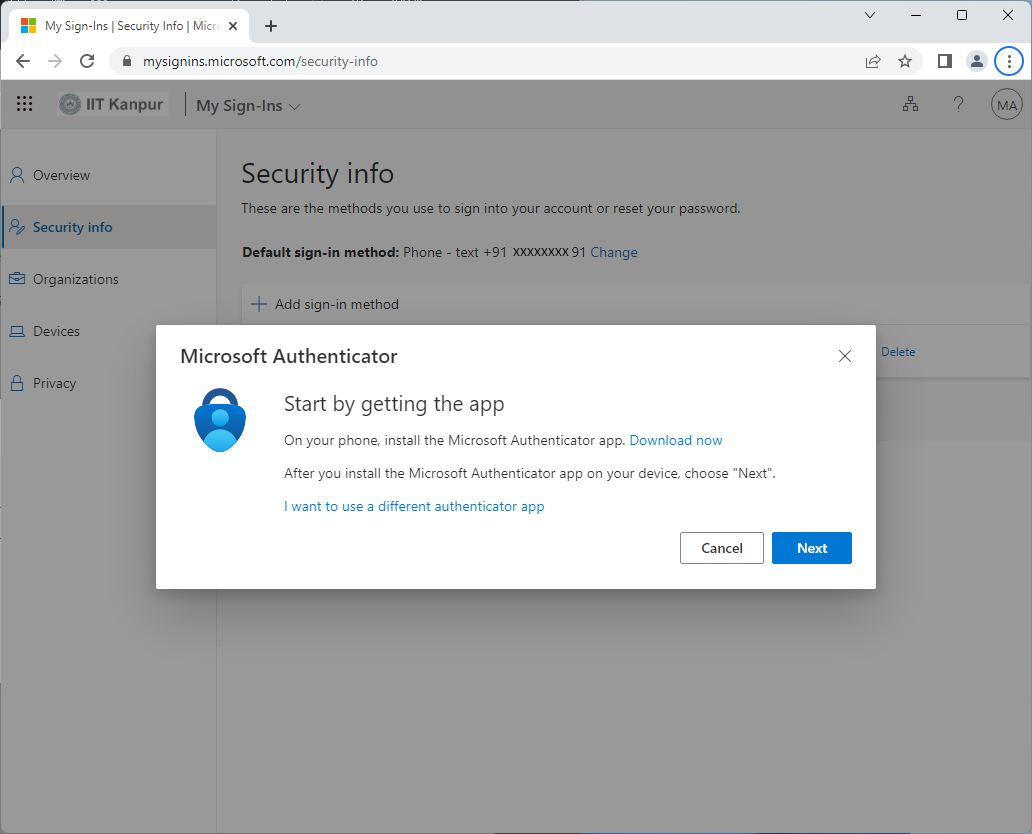Close the Microsoft Authenticator dialog
This screenshot has height=834, width=1032.
844,356
